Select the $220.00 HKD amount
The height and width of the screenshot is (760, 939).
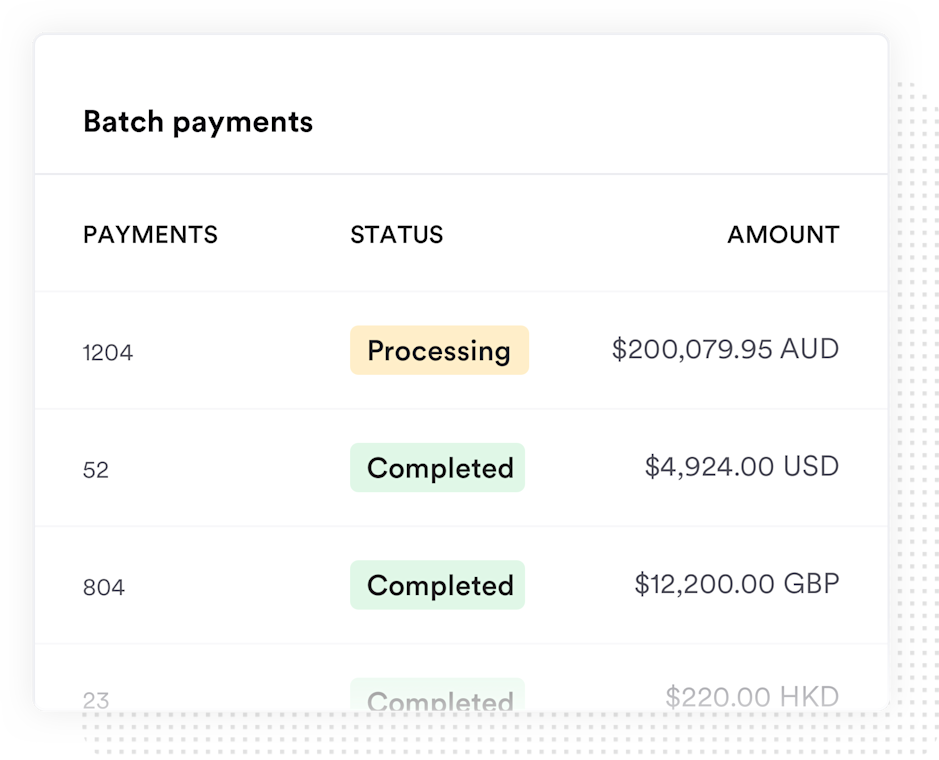pos(752,697)
